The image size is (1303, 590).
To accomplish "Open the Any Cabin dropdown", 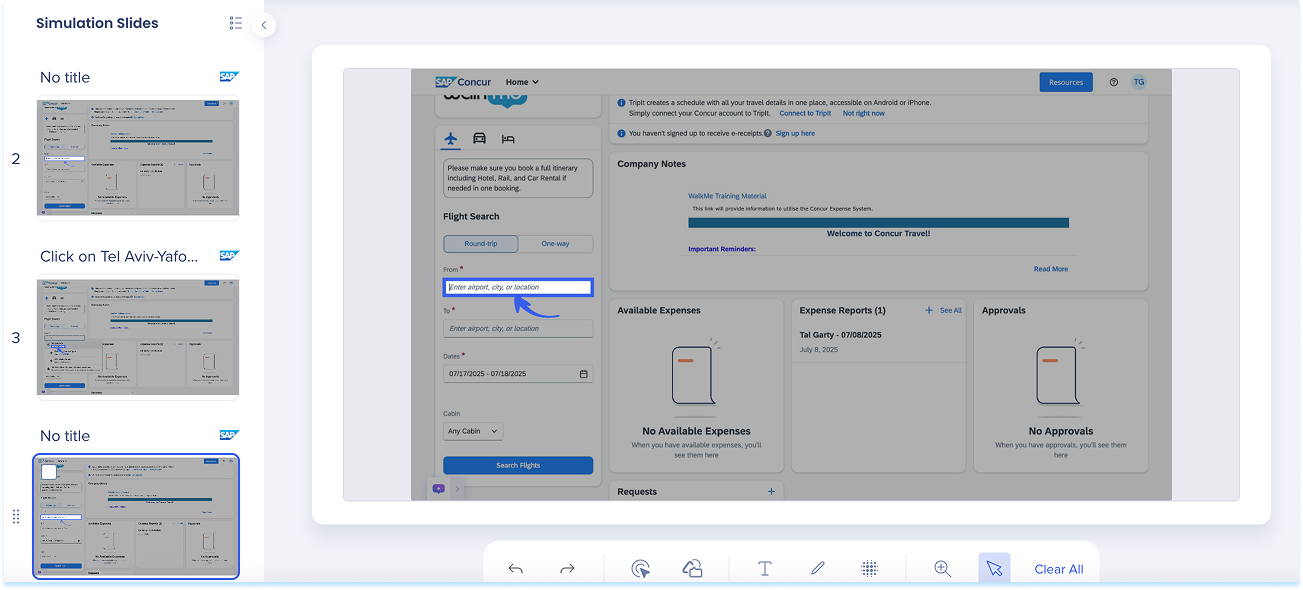I will pyautogui.click(x=473, y=431).
